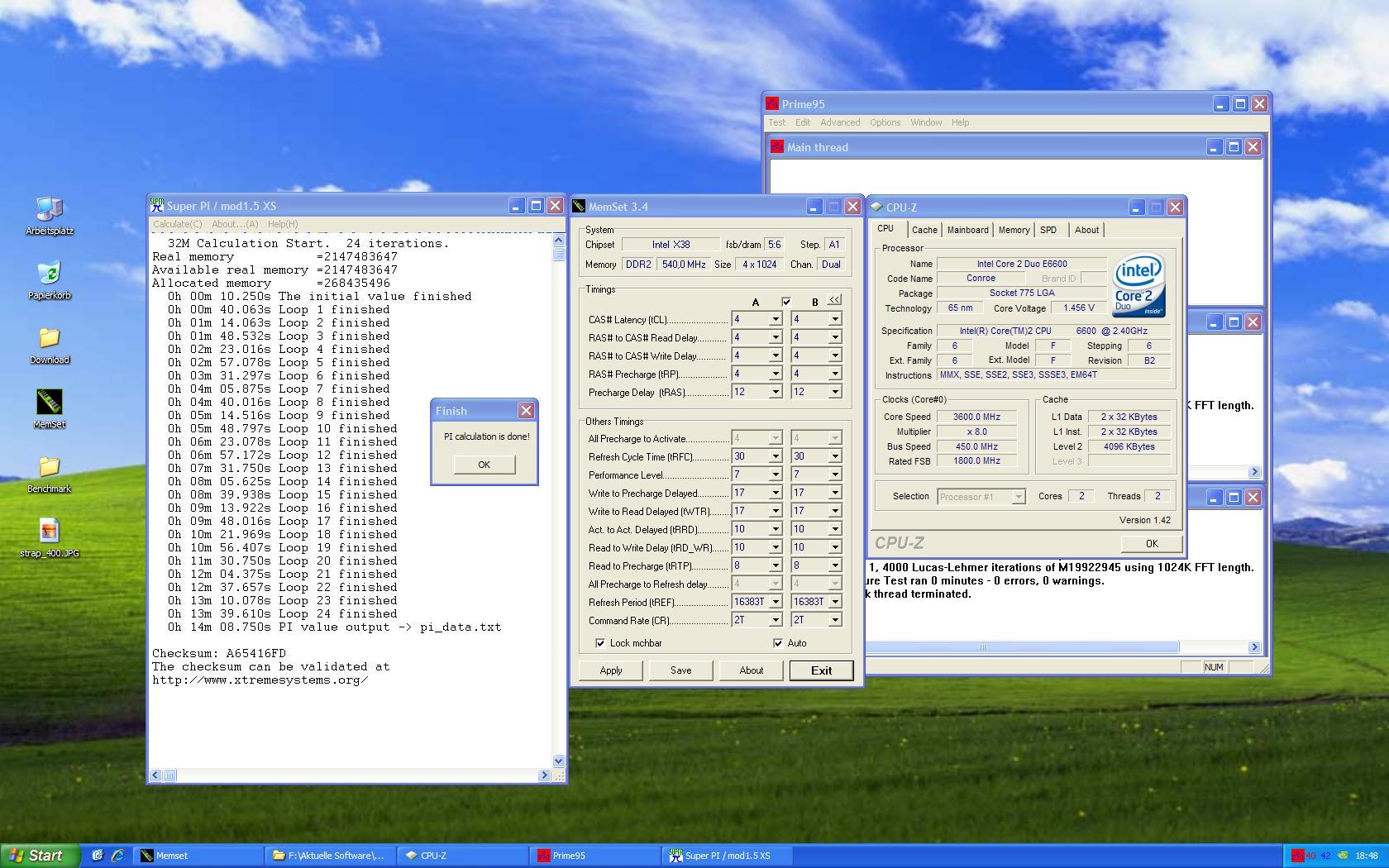Click the MemSet 3.4 title bar icon
The width and height of the screenshot is (1389, 868).
pyautogui.click(x=579, y=207)
